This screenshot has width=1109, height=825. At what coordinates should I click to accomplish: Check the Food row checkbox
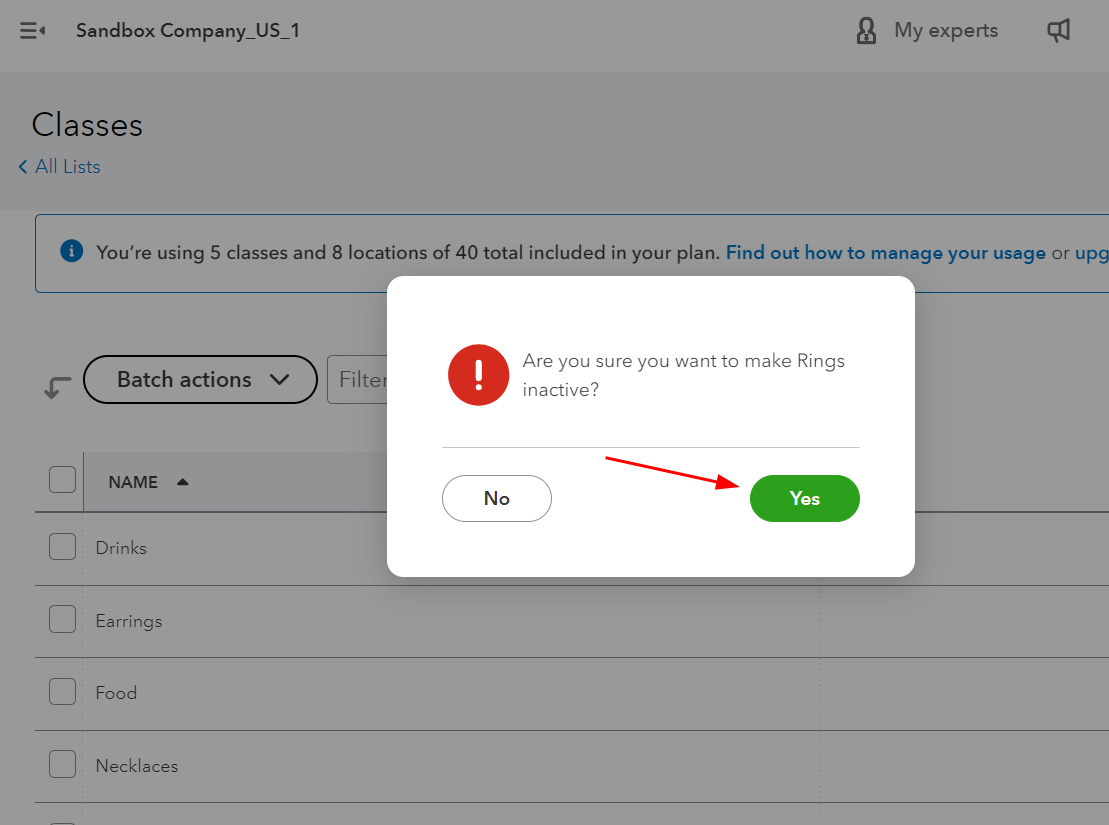click(61, 691)
